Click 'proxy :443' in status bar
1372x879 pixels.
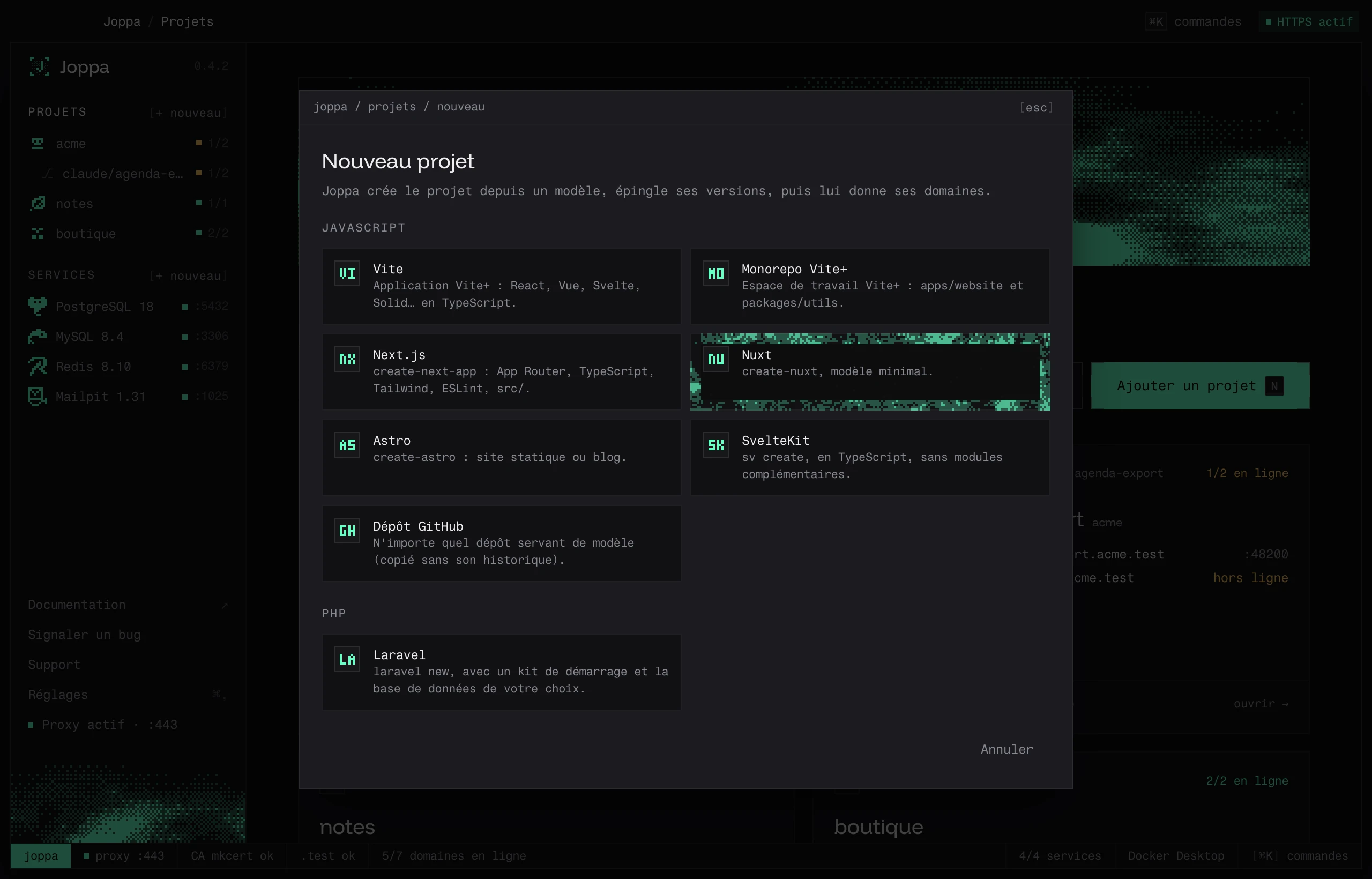click(x=124, y=855)
